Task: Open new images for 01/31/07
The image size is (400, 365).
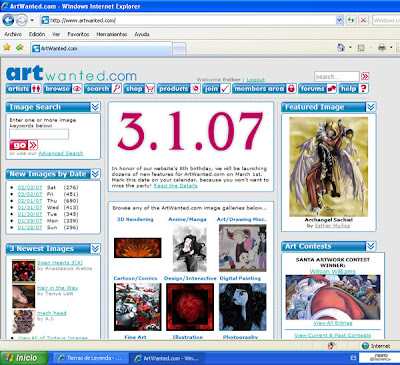Action: coord(30,208)
